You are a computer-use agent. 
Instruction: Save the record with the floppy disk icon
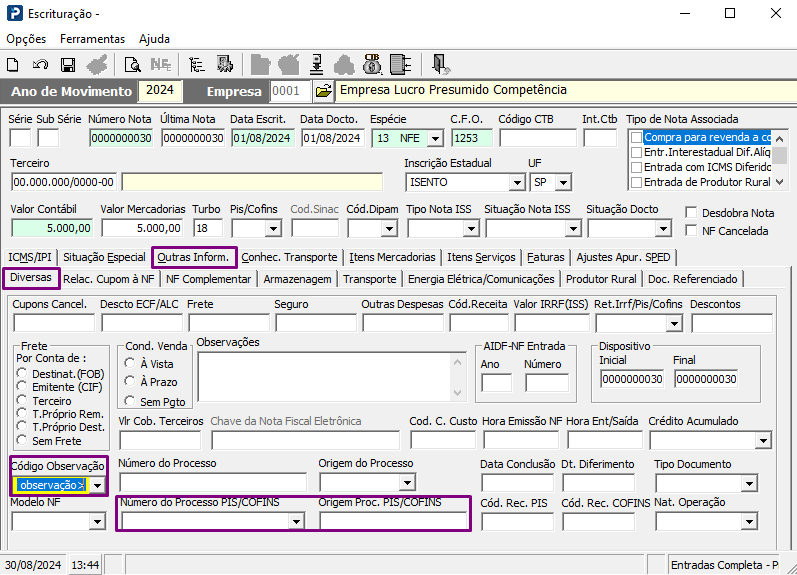pos(68,65)
